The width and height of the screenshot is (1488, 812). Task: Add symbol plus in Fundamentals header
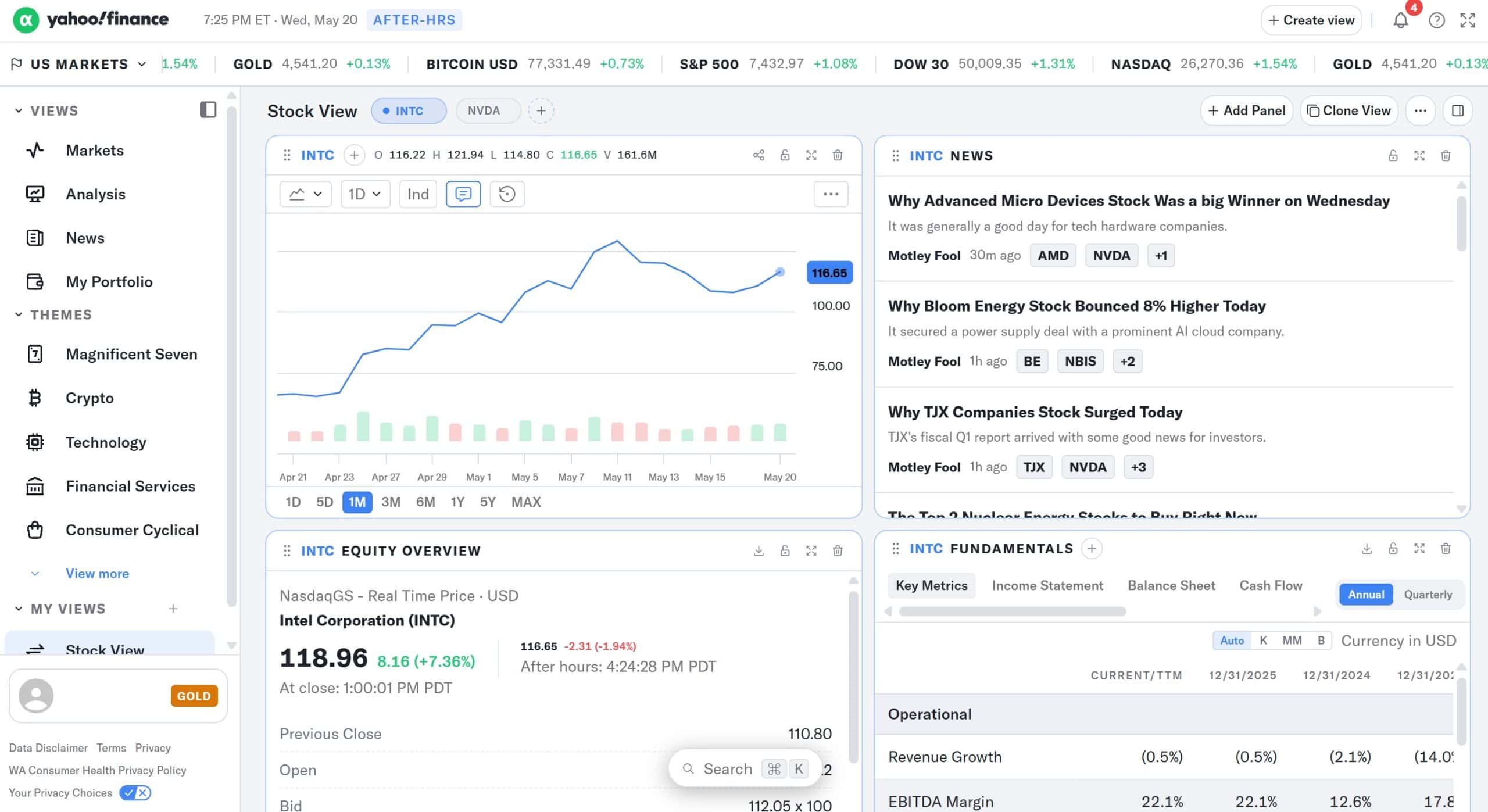[x=1092, y=549]
